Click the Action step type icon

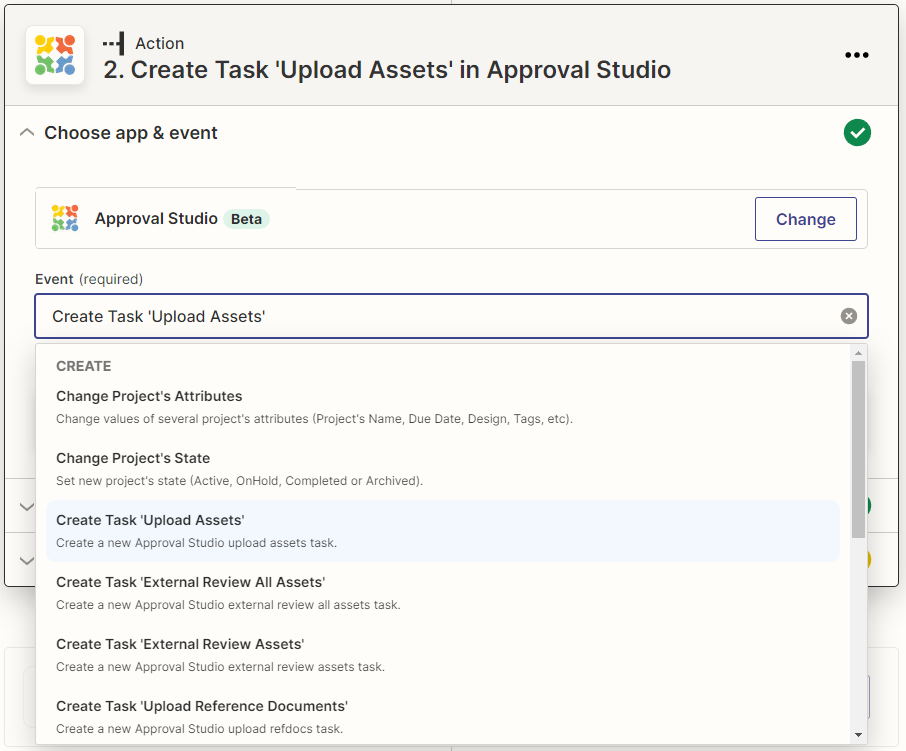pos(113,43)
